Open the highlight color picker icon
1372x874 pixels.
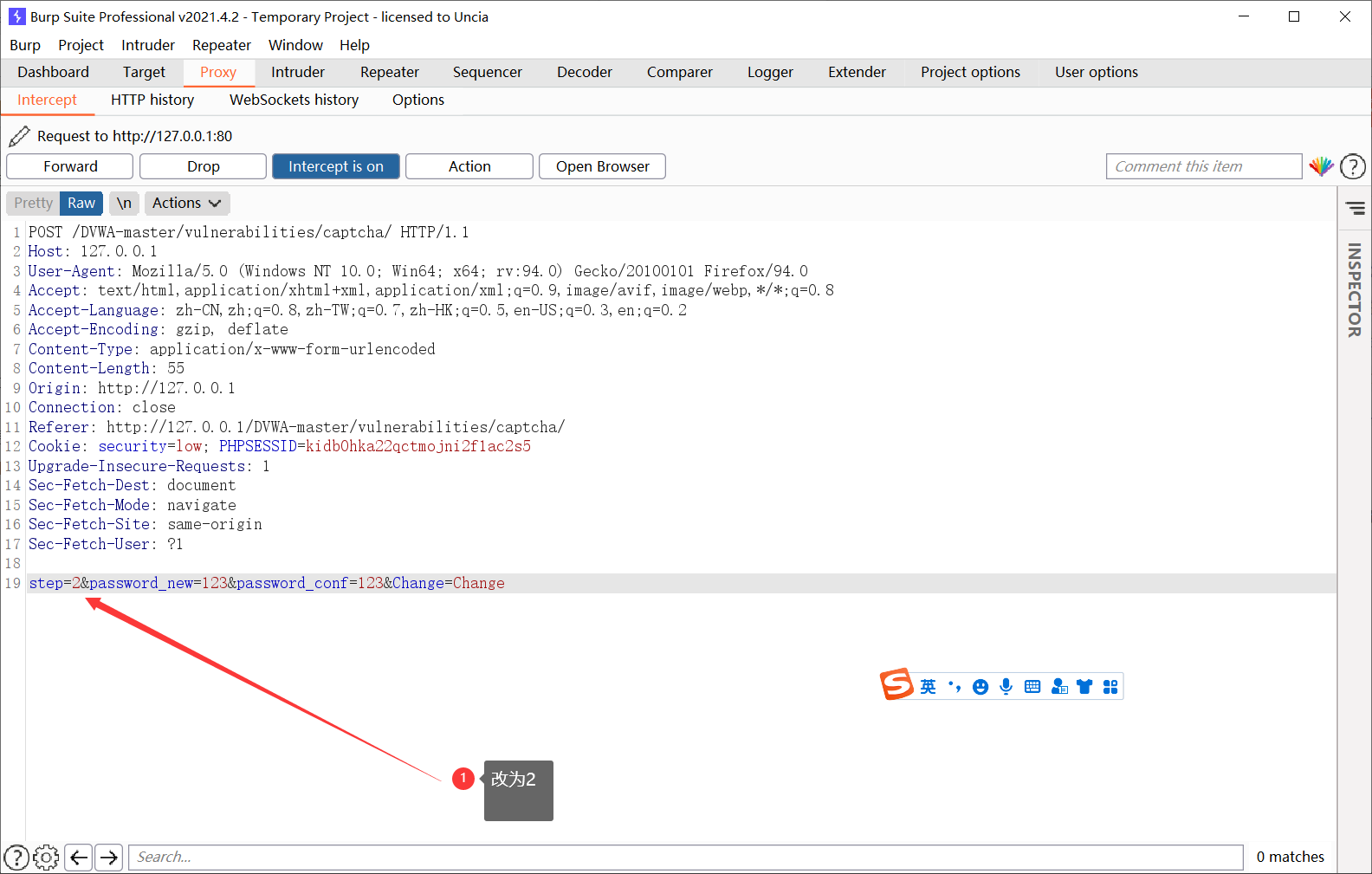coord(1321,166)
